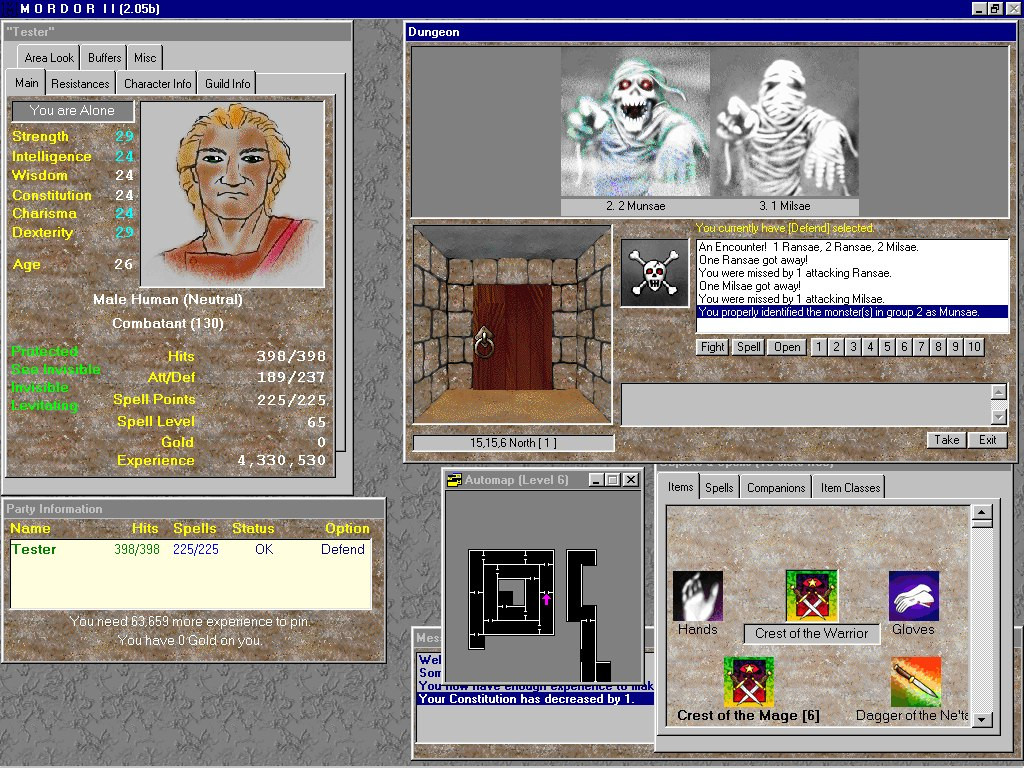Click the down arrow of items scrollbar
This screenshot has width=1024, height=768.
(982, 719)
